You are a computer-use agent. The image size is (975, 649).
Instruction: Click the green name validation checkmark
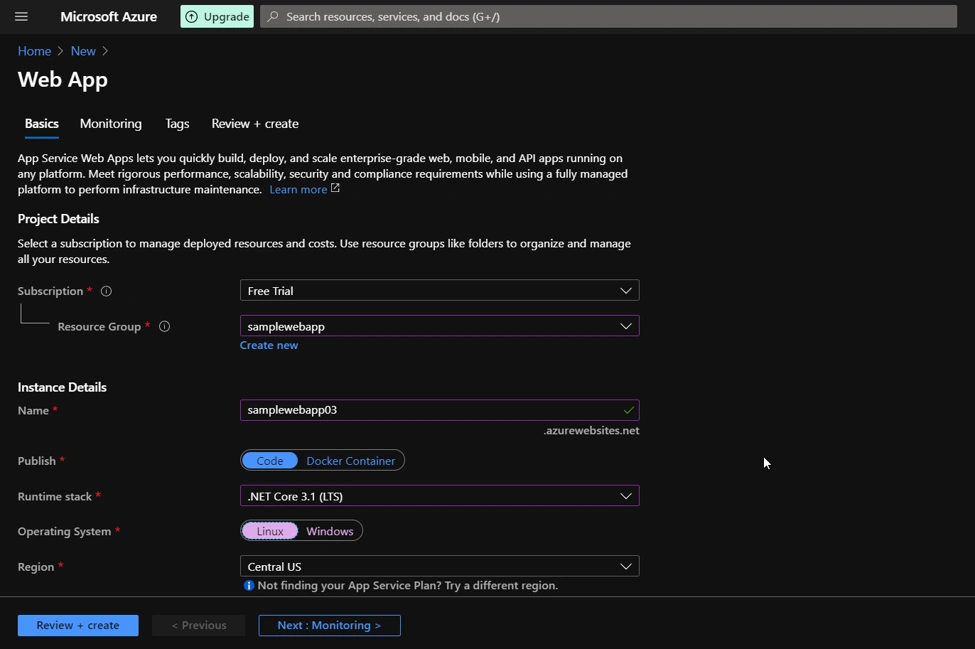(x=628, y=410)
